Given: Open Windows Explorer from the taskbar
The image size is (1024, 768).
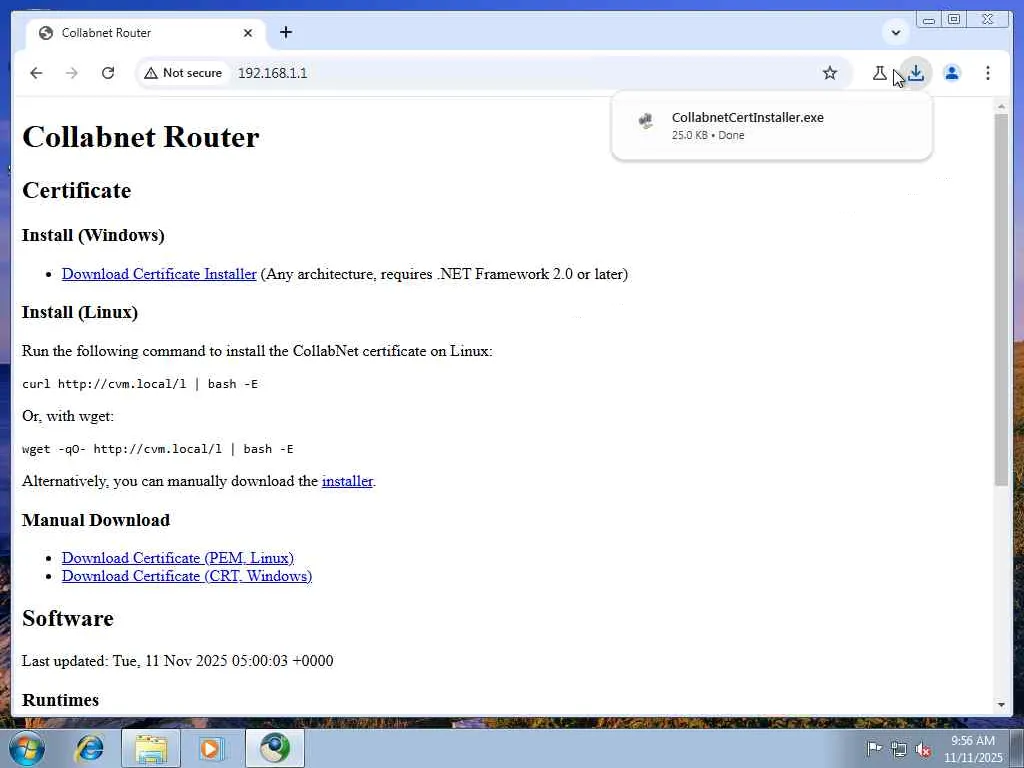Looking at the screenshot, I should [x=150, y=748].
